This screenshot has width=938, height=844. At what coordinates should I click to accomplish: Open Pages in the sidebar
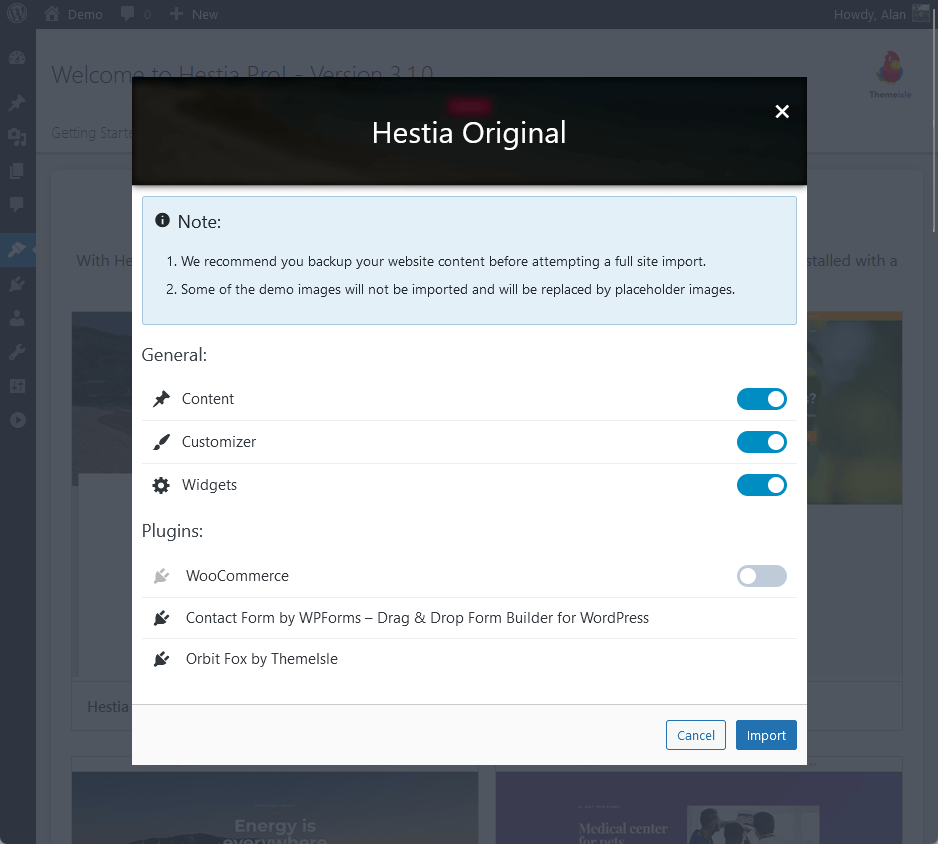pos(17,171)
